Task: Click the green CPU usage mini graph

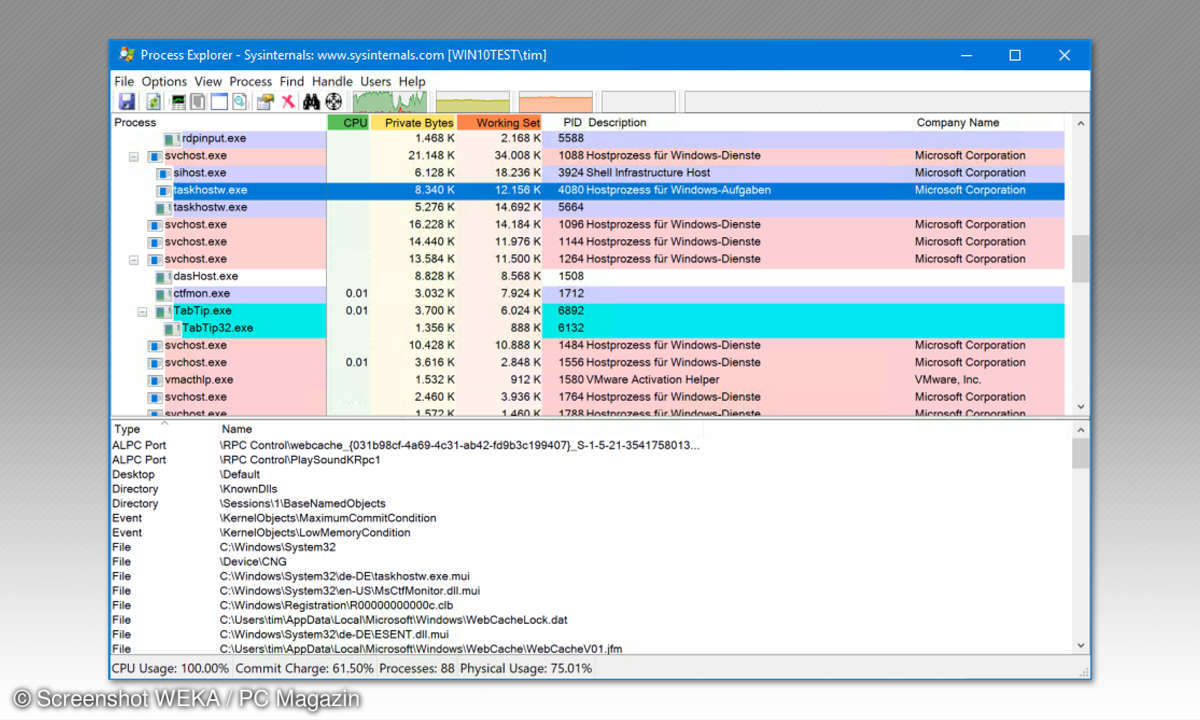Action: point(390,101)
